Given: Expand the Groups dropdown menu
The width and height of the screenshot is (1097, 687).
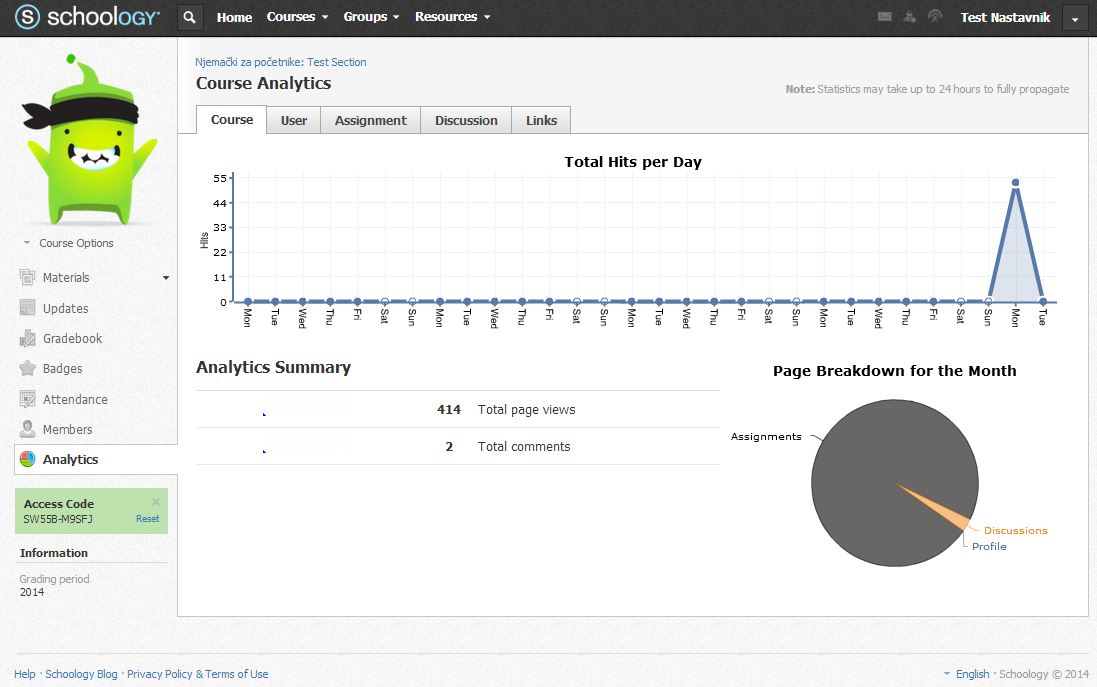Looking at the screenshot, I should 371,17.
